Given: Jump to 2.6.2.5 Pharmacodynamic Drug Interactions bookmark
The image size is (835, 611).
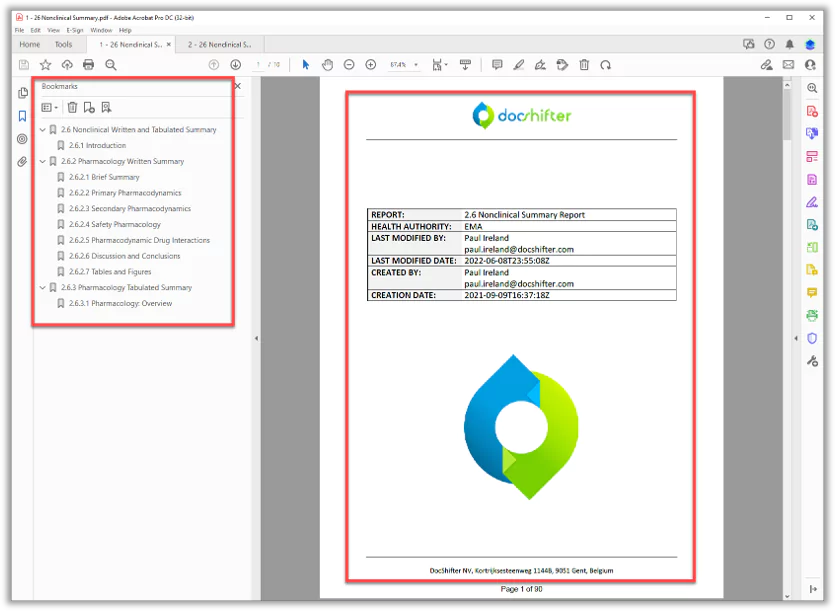Looking at the screenshot, I should pyautogui.click(x=140, y=240).
